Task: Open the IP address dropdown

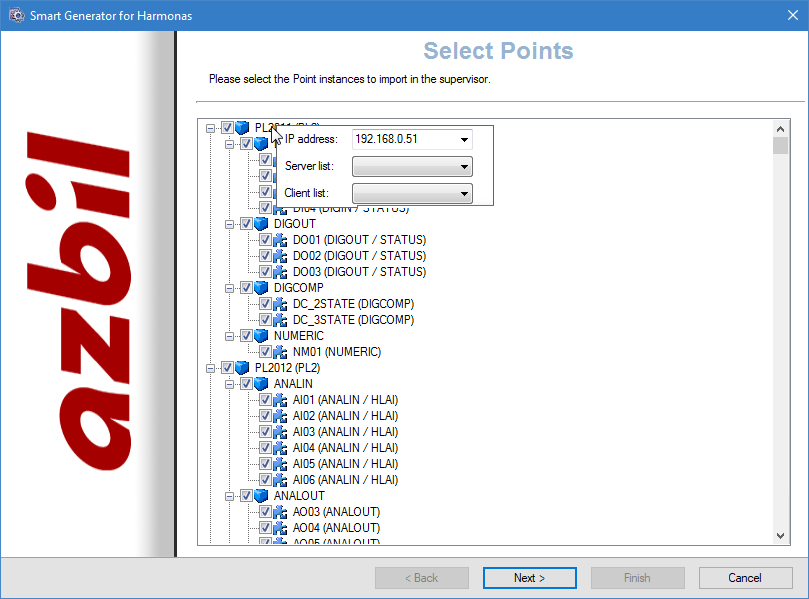Action: pos(464,139)
